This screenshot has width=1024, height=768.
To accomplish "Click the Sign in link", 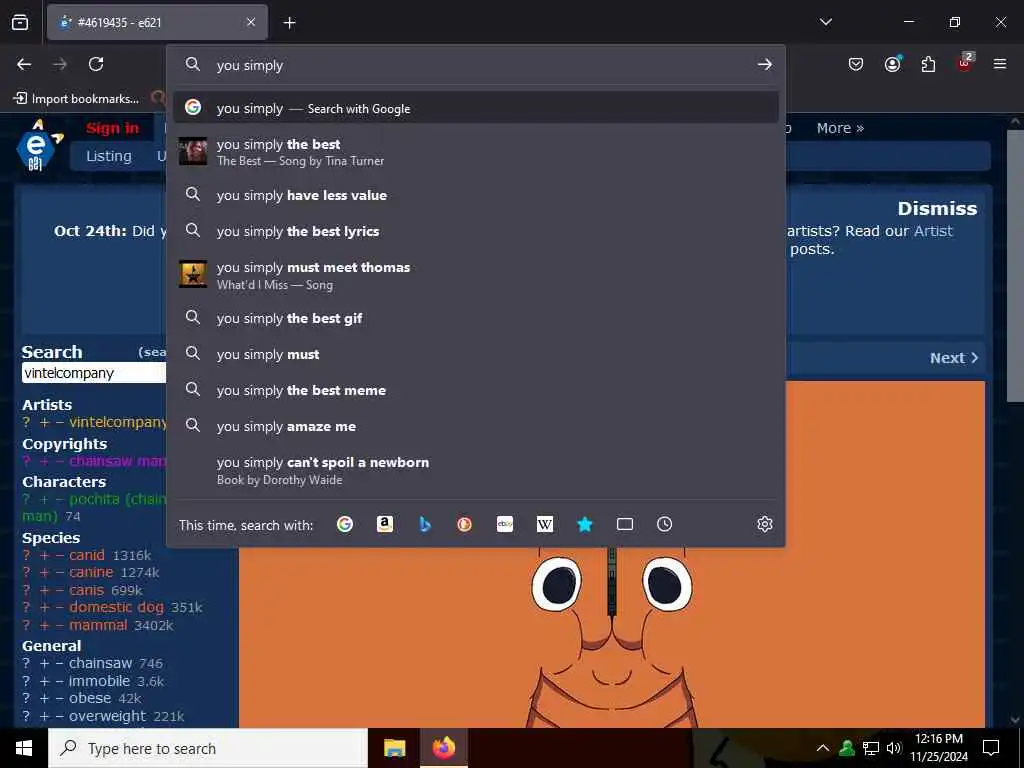I will [112, 128].
